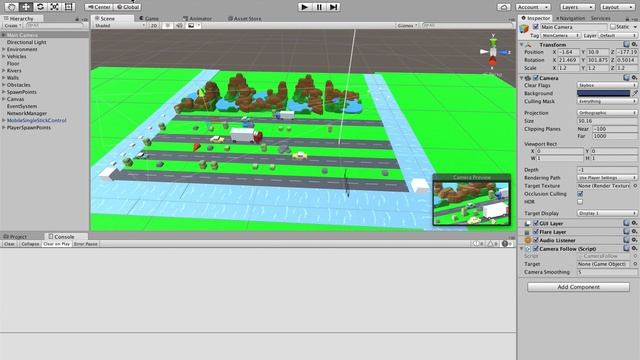Toggle Occlusion Culling checkbox
The height and width of the screenshot is (360, 640).
(580, 194)
